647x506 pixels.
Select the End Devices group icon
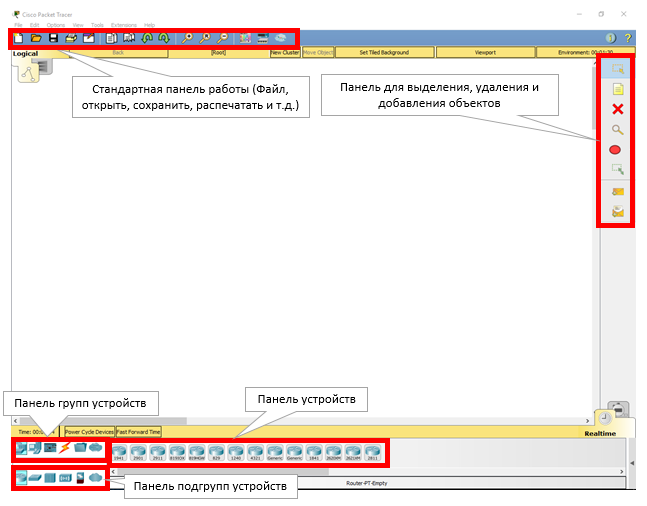click(35, 448)
